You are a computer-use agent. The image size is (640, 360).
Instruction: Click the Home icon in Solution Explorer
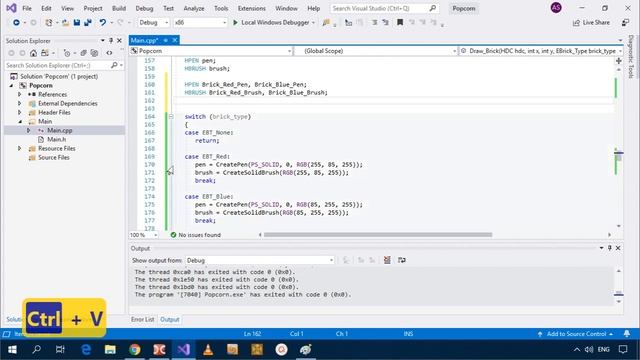(33, 53)
